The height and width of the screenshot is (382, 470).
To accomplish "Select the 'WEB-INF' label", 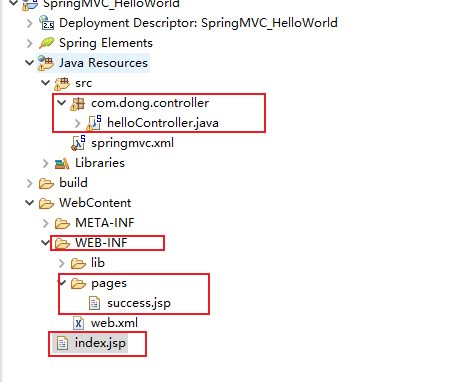I will pyautogui.click(x=101, y=243).
